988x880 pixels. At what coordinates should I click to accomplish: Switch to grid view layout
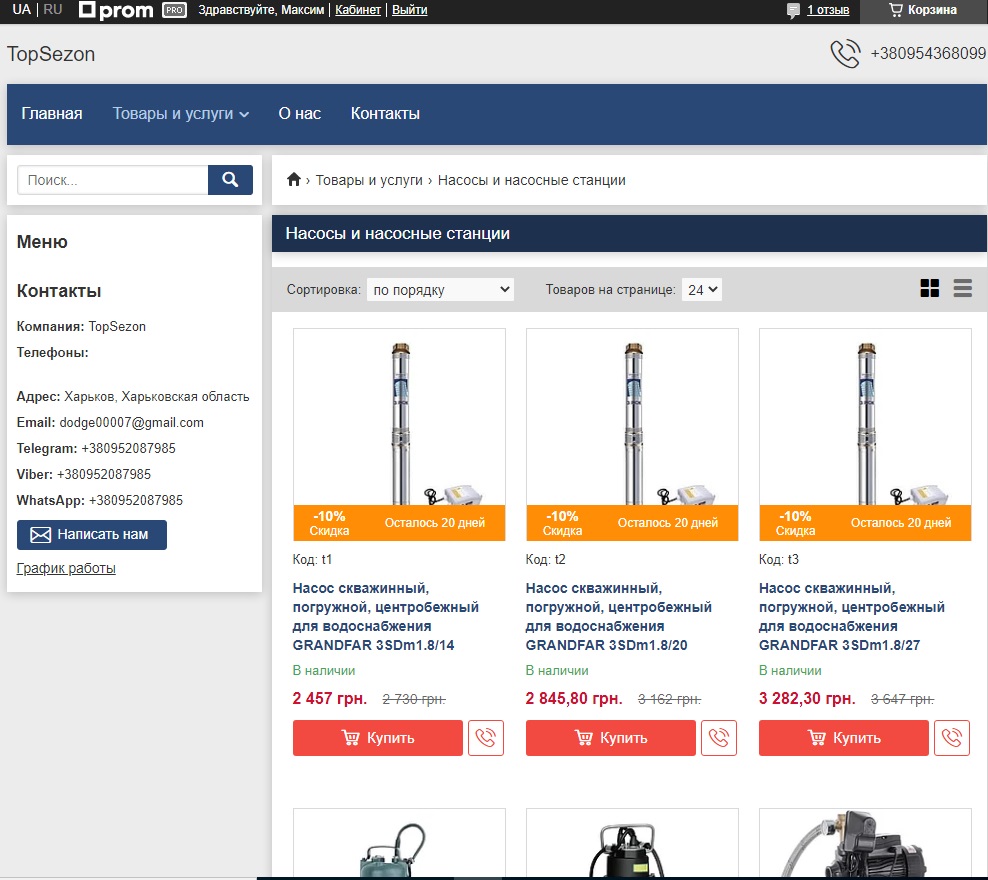coord(929,289)
